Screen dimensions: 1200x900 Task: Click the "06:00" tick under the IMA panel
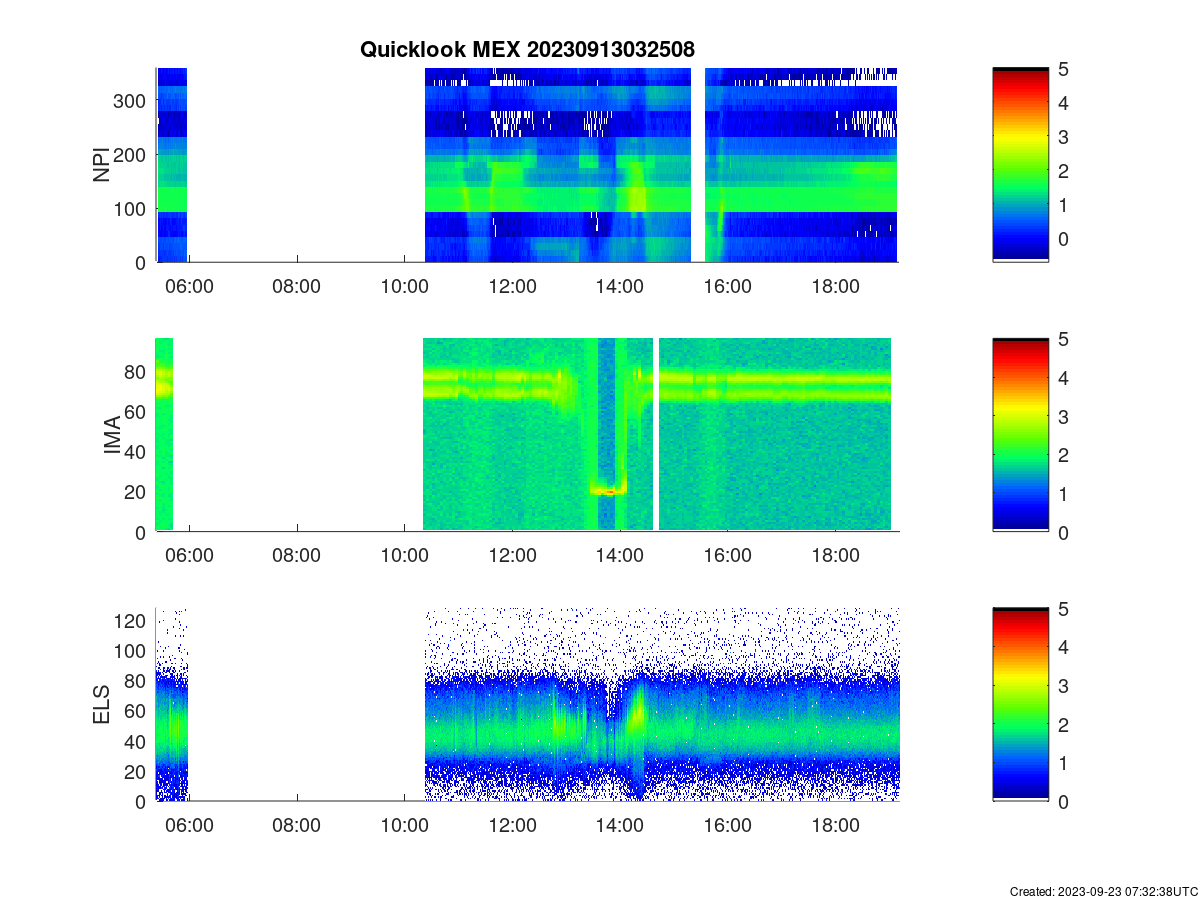[189, 556]
